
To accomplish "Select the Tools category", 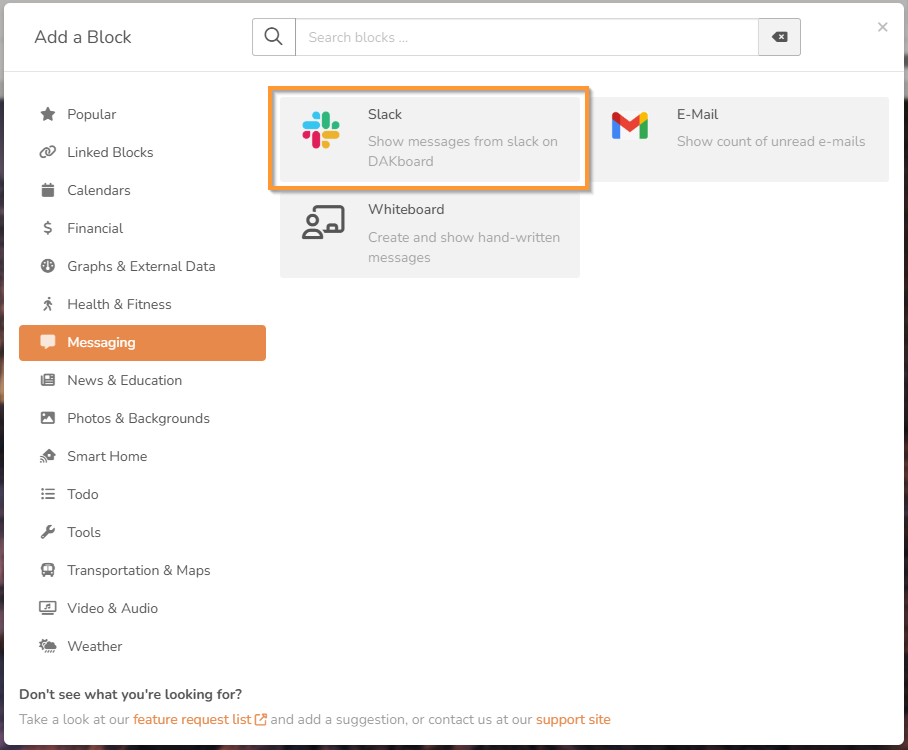I will (142, 532).
